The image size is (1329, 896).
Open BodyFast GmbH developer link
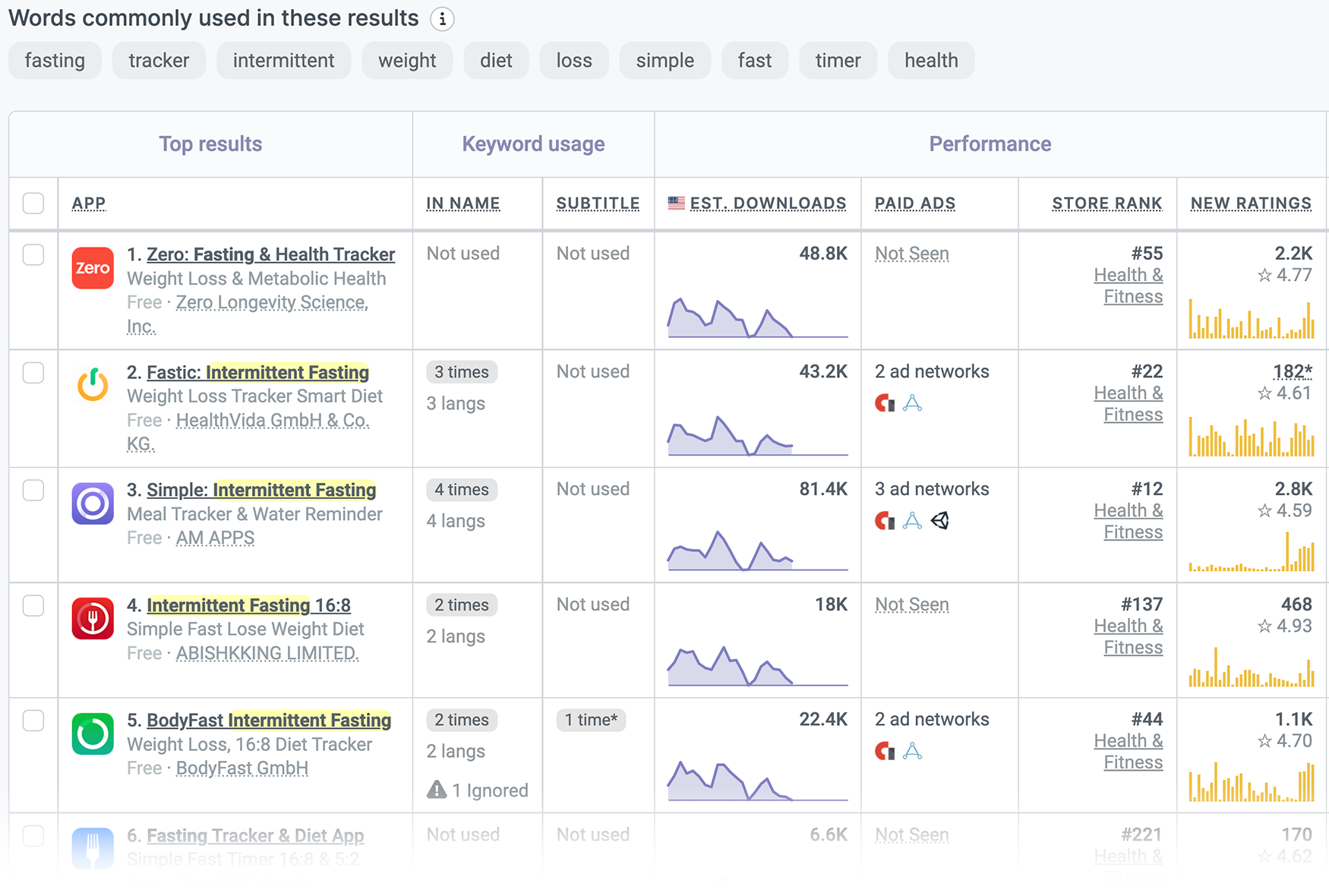click(x=242, y=768)
